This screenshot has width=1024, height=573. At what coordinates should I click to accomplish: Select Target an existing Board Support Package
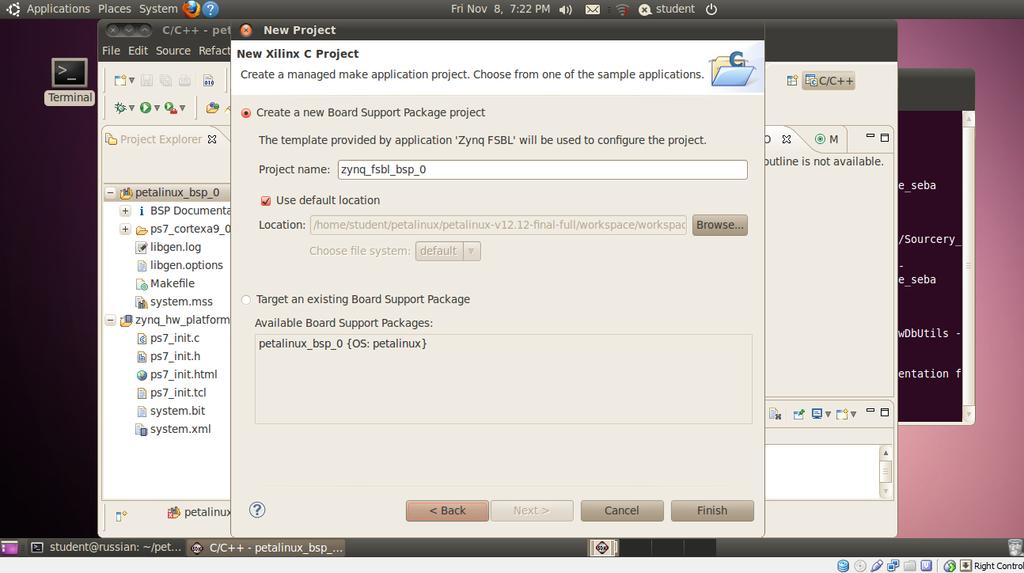click(246, 300)
